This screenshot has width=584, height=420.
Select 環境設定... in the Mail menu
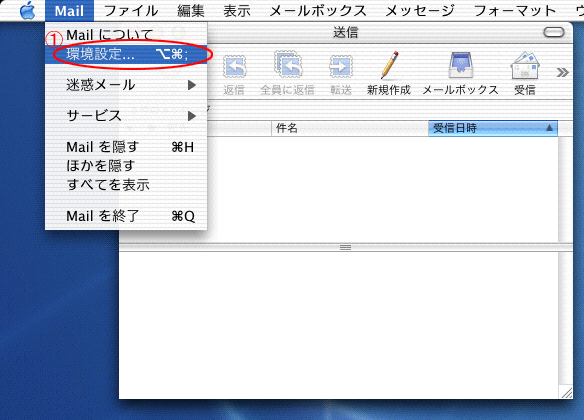coord(126,54)
